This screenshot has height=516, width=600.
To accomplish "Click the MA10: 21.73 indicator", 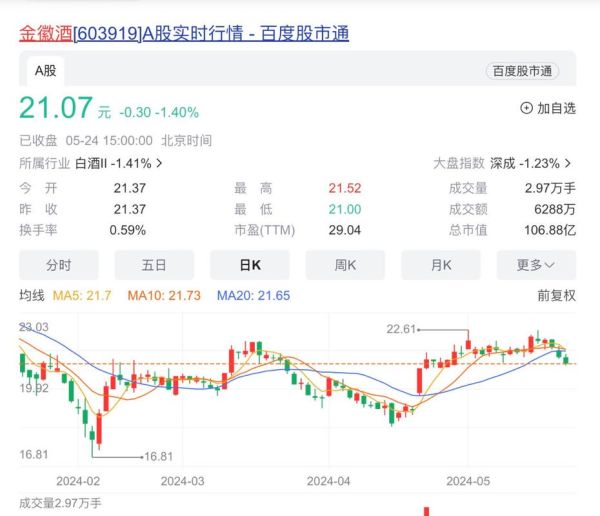I will pos(164,296).
